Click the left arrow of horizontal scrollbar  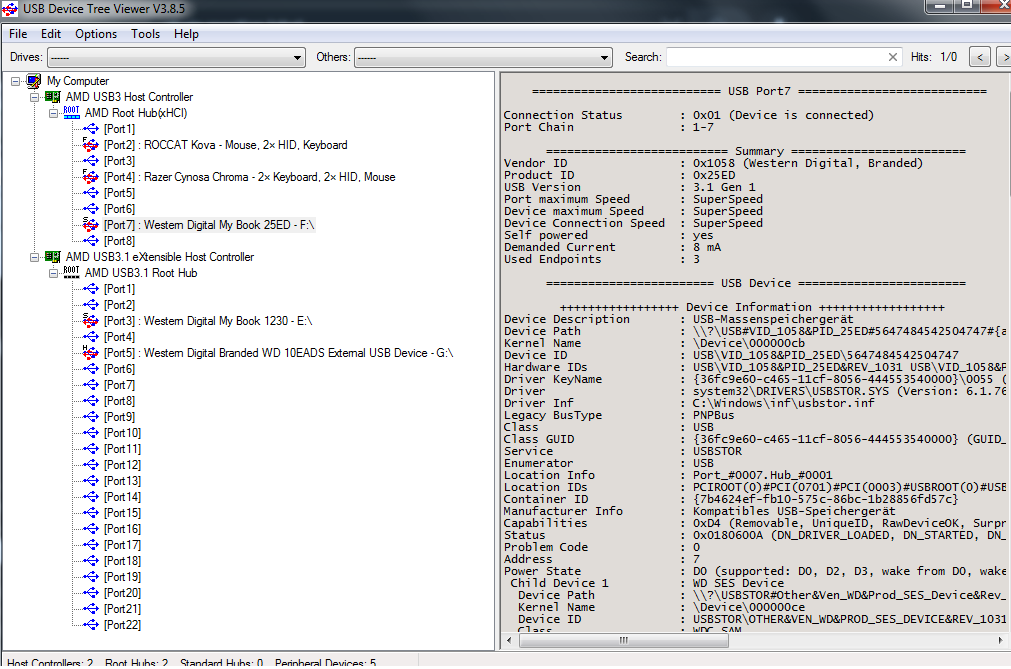click(x=509, y=641)
